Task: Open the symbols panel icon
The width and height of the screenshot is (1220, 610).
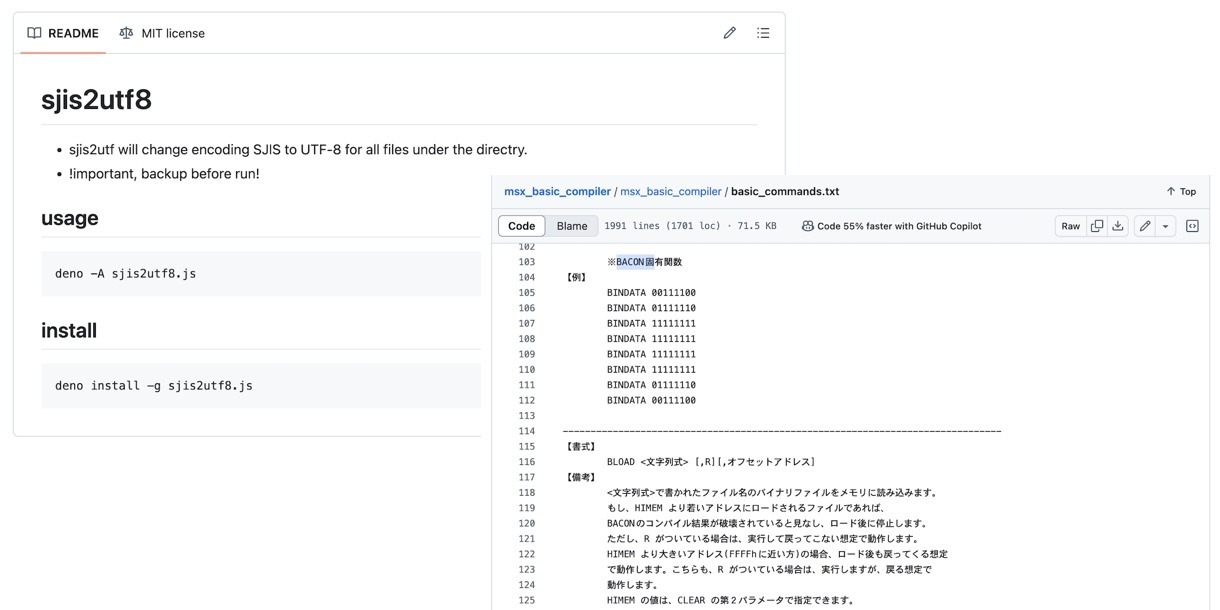Action: point(1193,226)
